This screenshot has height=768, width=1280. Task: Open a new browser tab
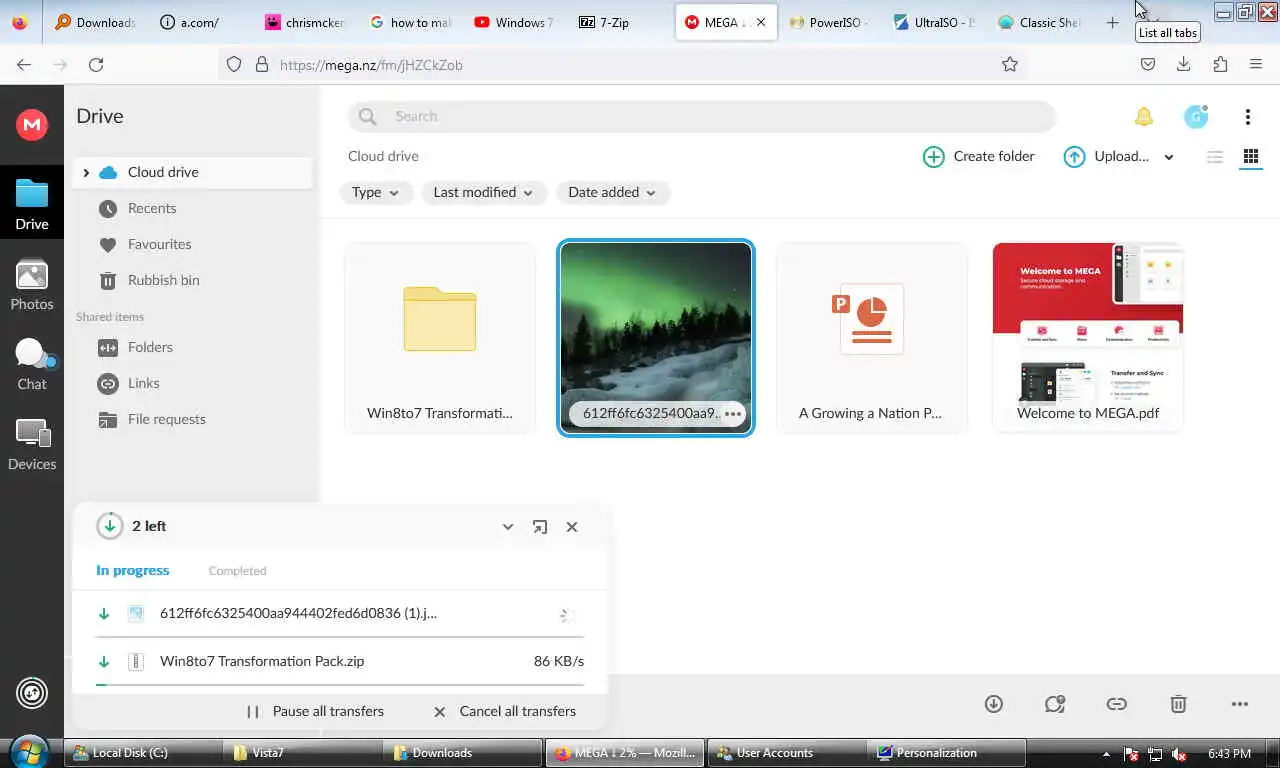point(1112,22)
